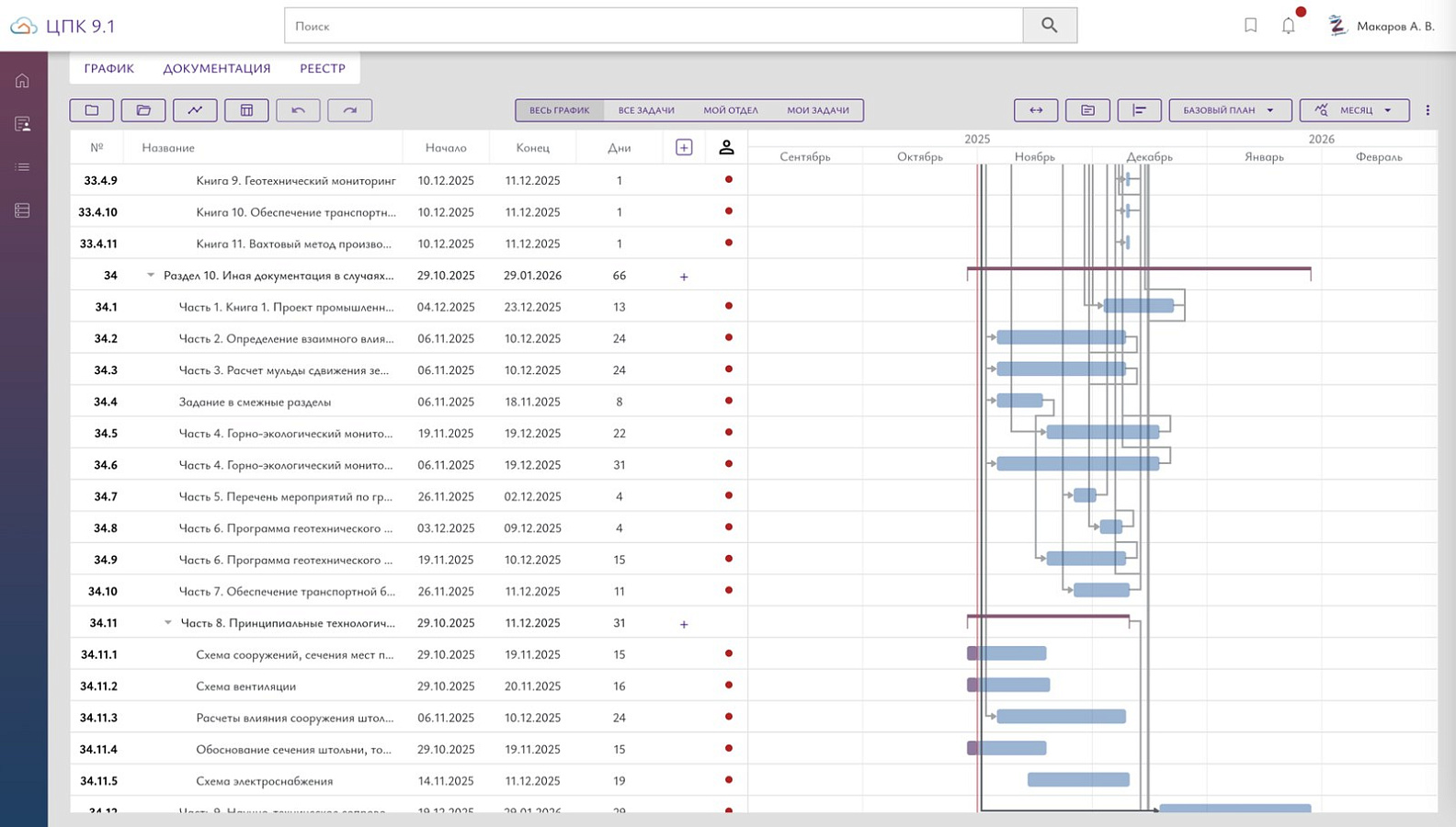
Task: Click the add column plus icon
Action: pyautogui.click(x=684, y=147)
